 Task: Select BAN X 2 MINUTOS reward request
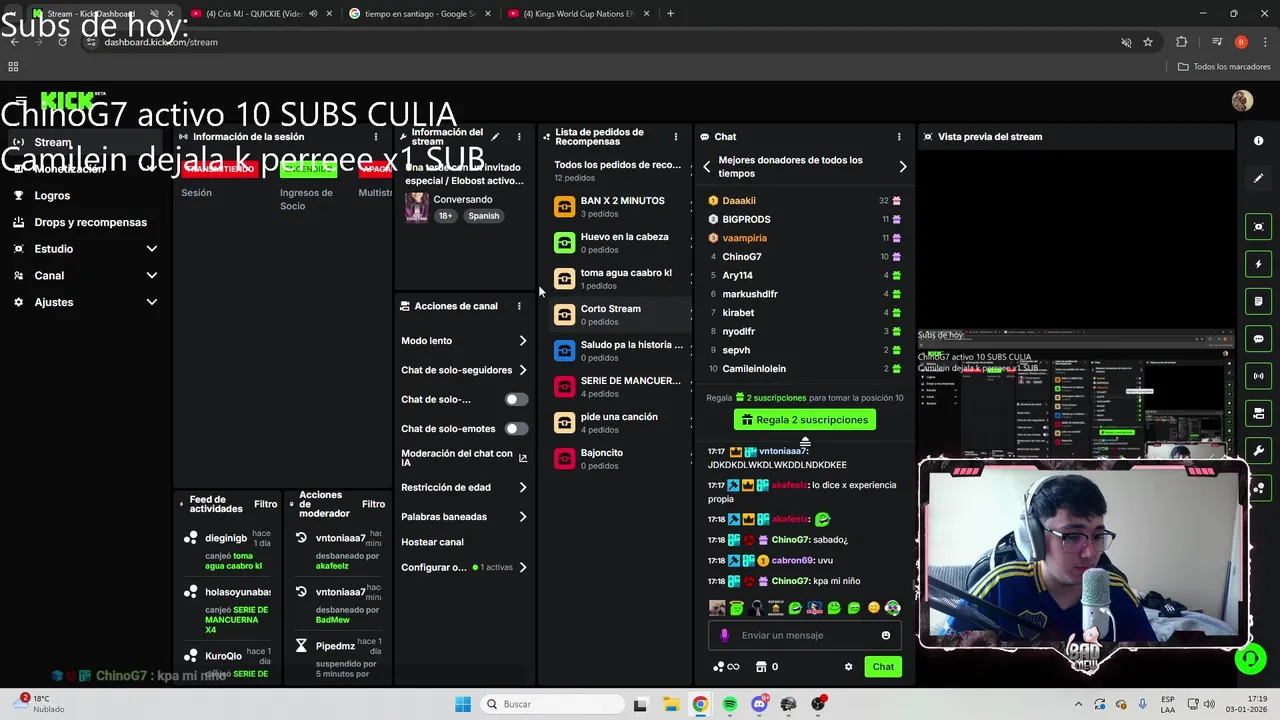(x=622, y=207)
